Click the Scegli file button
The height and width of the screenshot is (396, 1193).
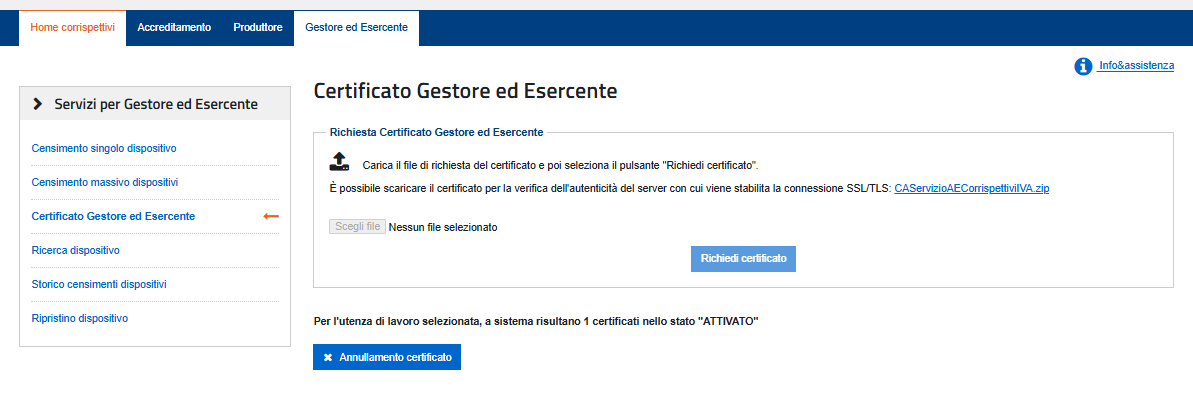(x=358, y=226)
